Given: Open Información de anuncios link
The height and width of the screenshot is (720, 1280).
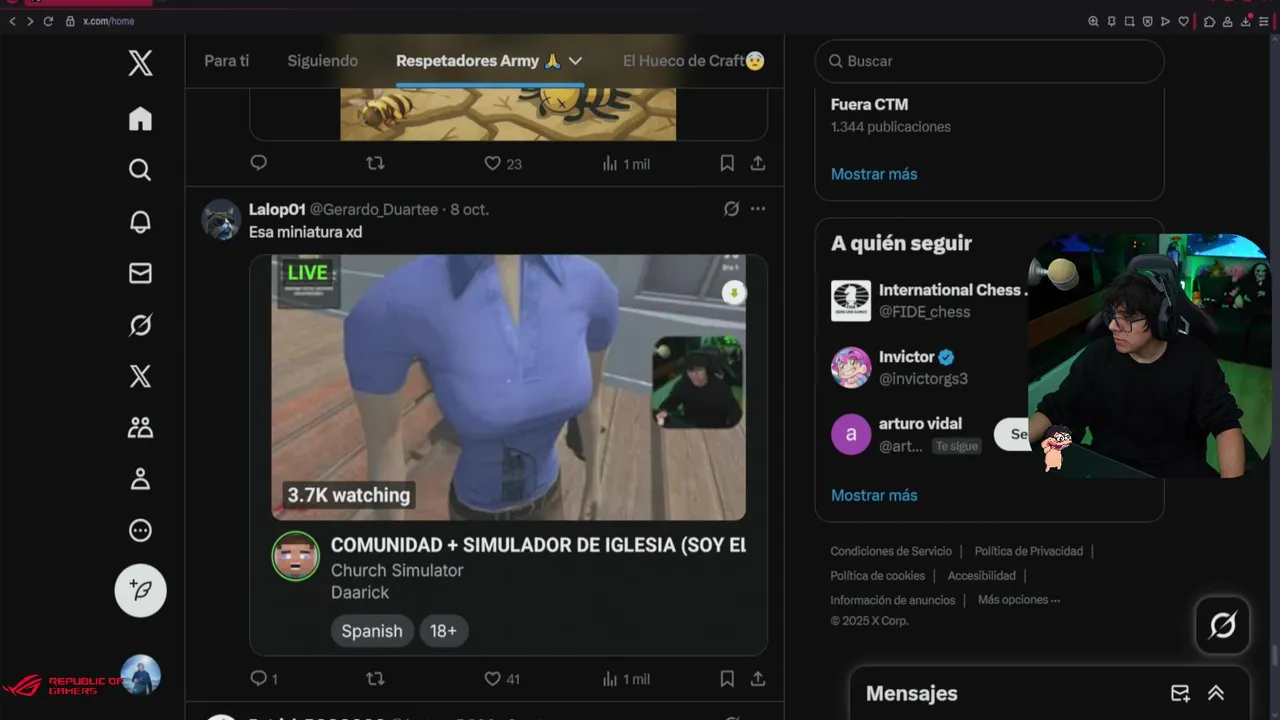Looking at the screenshot, I should (x=893, y=600).
